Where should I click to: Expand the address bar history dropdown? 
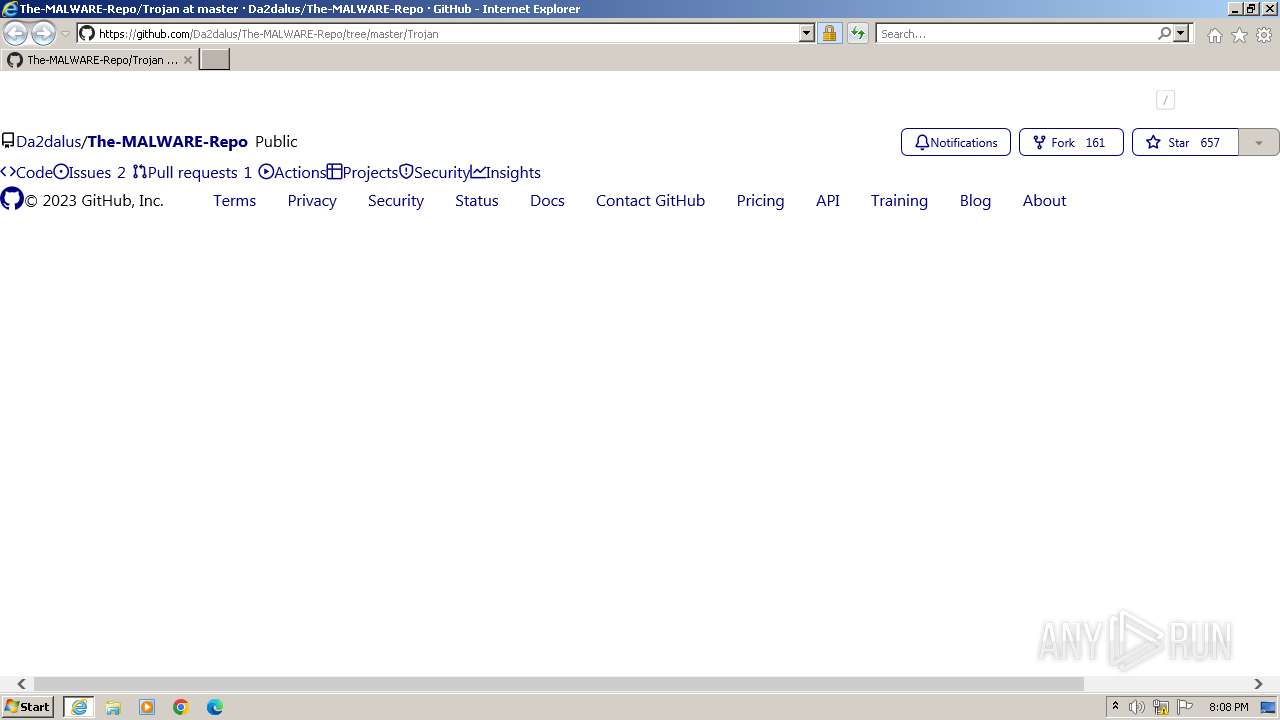[807, 33]
